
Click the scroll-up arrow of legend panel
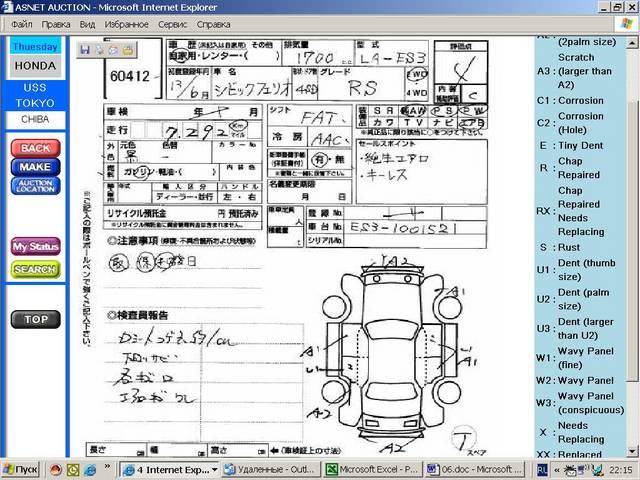pyautogui.click(x=632, y=42)
